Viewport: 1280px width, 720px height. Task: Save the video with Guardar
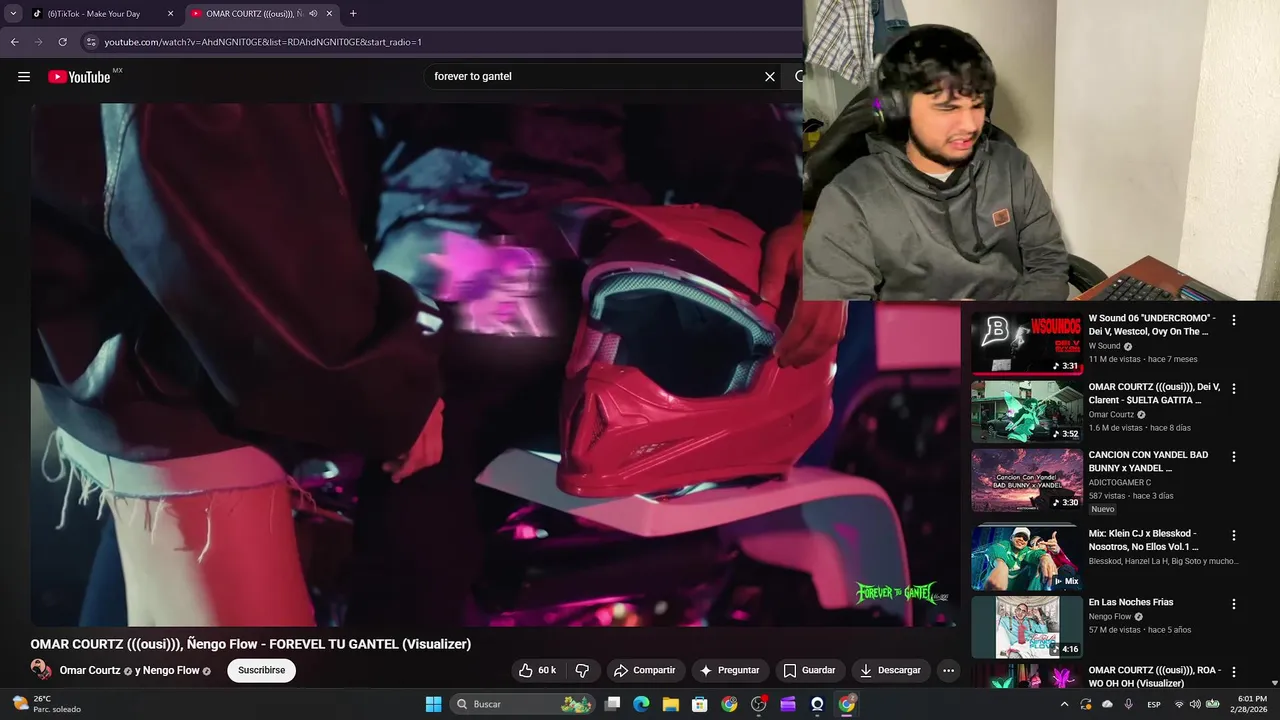[809, 670]
